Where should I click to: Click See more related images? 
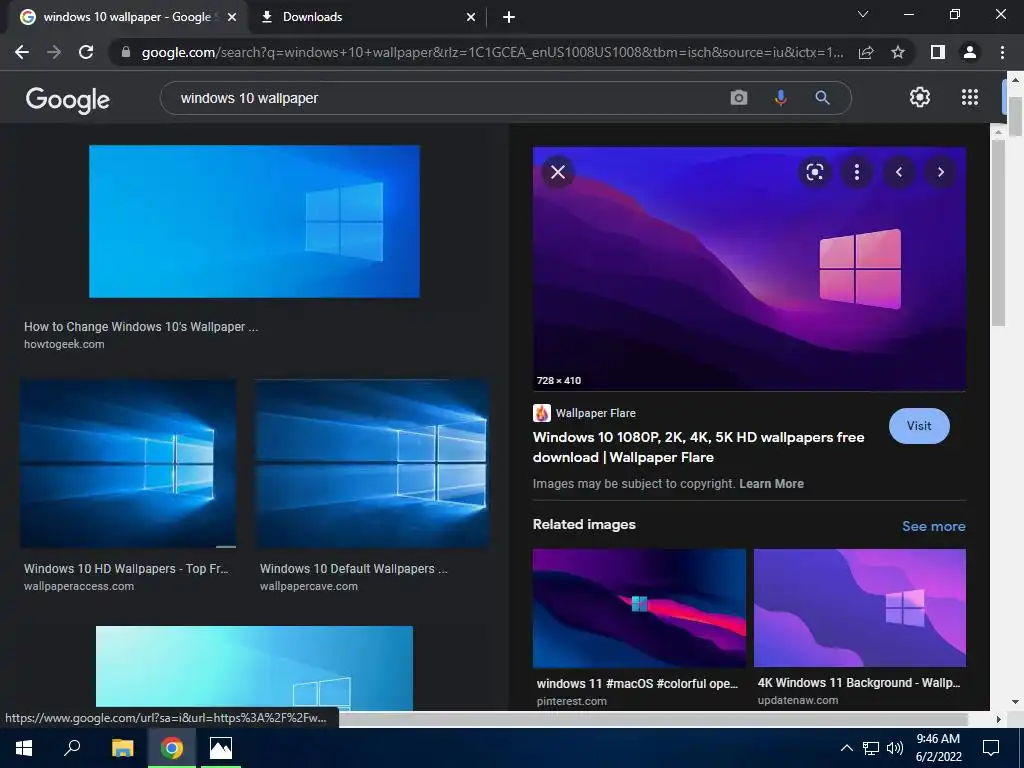pyautogui.click(x=933, y=526)
